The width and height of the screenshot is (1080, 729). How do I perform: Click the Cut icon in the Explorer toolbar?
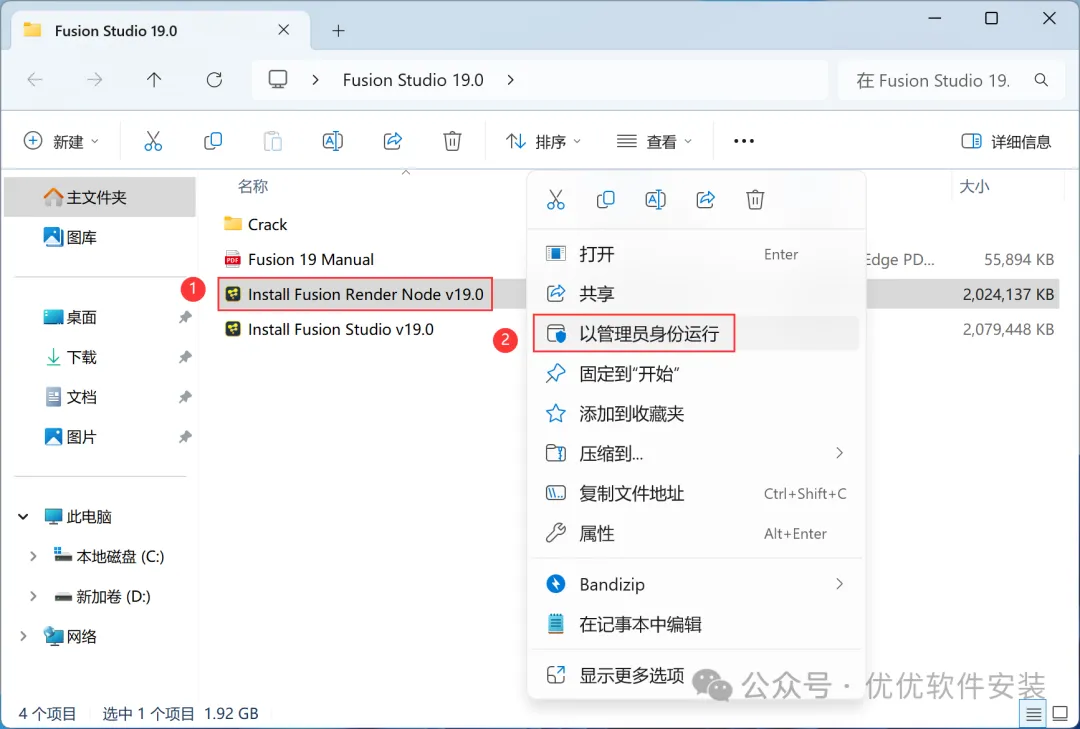click(153, 141)
